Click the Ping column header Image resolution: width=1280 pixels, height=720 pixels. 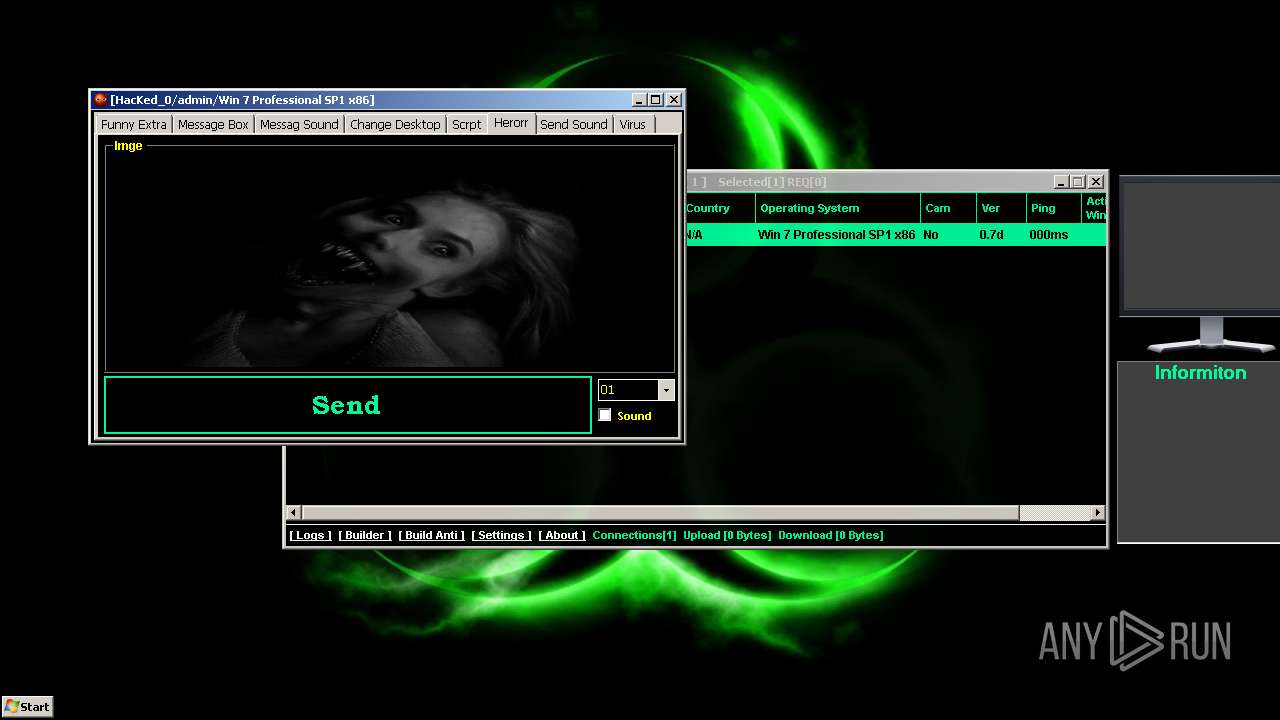(1053, 208)
